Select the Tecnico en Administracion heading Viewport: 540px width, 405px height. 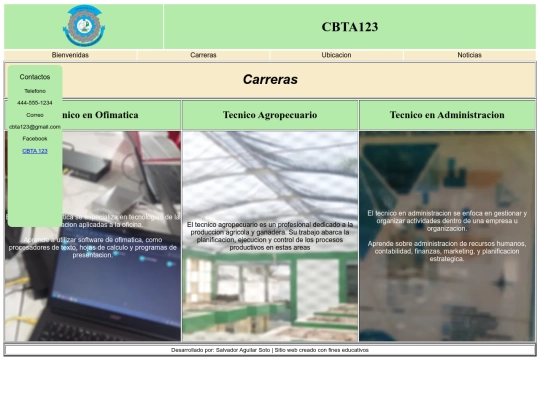click(x=447, y=115)
